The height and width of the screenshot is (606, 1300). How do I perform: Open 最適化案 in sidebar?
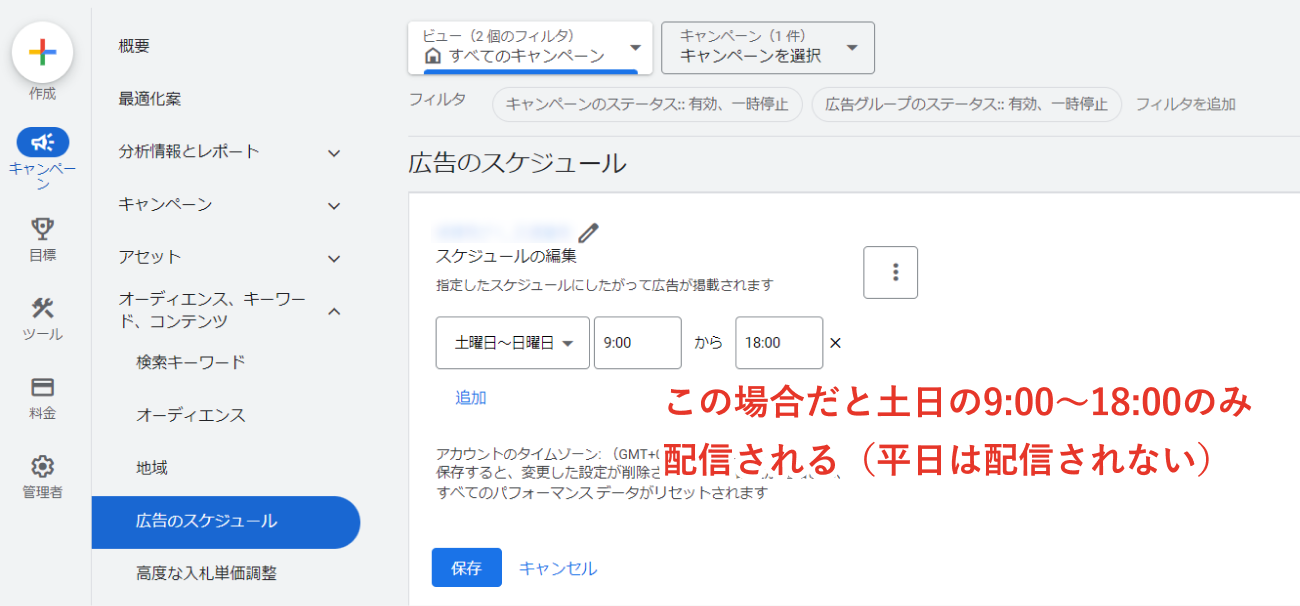pyautogui.click(x=150, y=99)
